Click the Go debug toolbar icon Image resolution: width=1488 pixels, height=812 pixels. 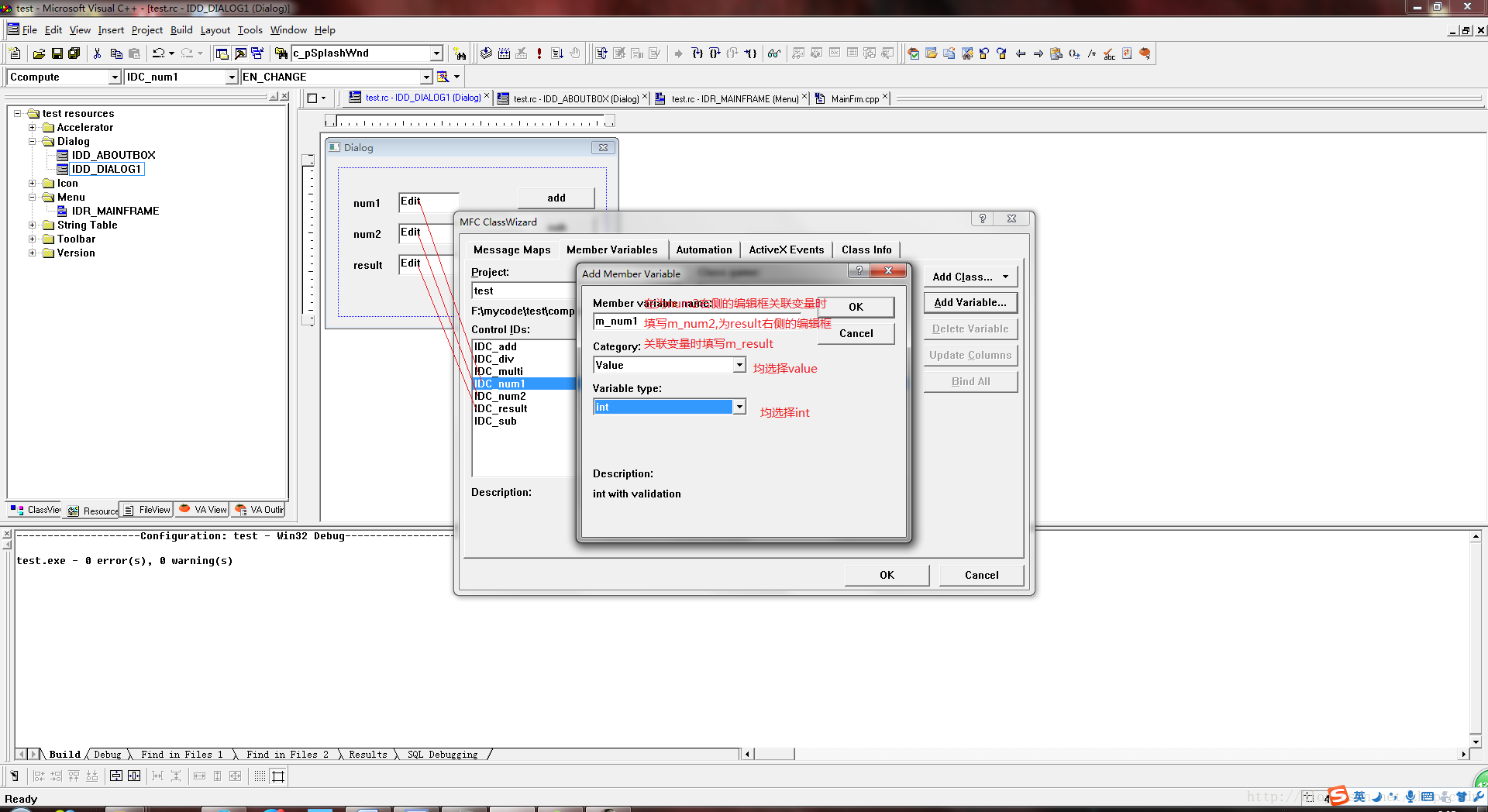point(557,53)
